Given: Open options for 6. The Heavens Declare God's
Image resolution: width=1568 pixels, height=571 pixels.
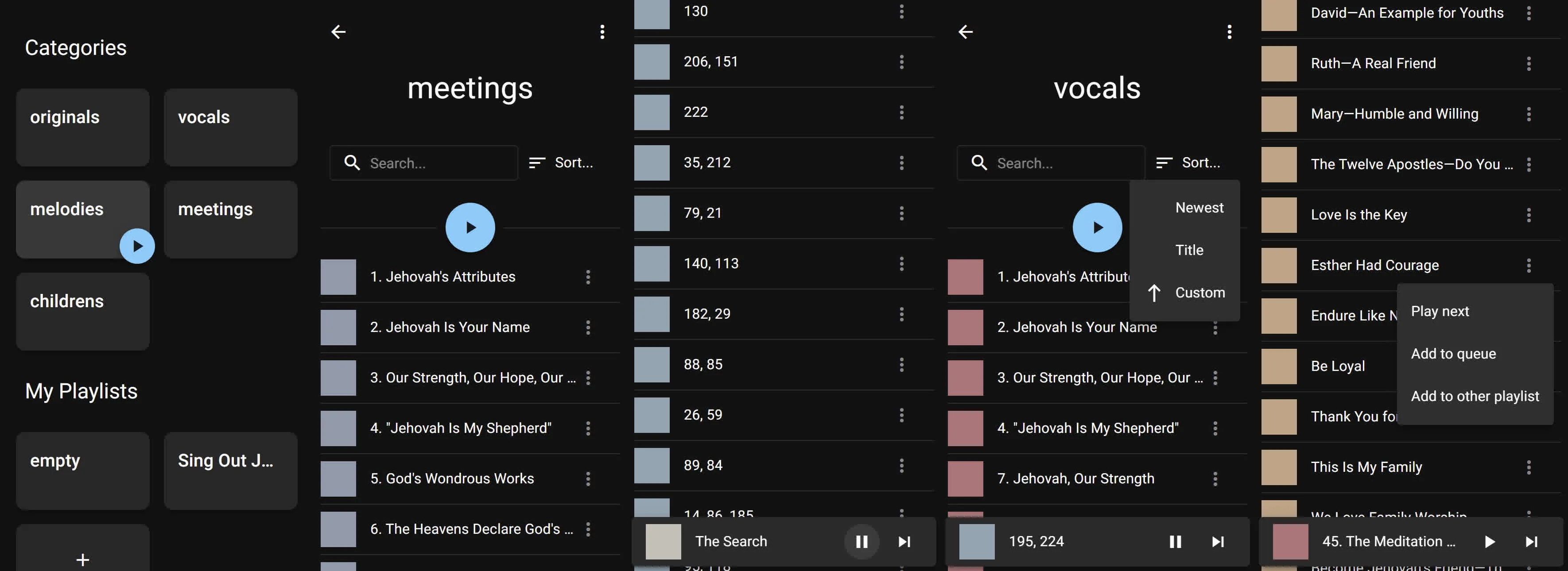Looking at the screenshot, I should 588,529.
